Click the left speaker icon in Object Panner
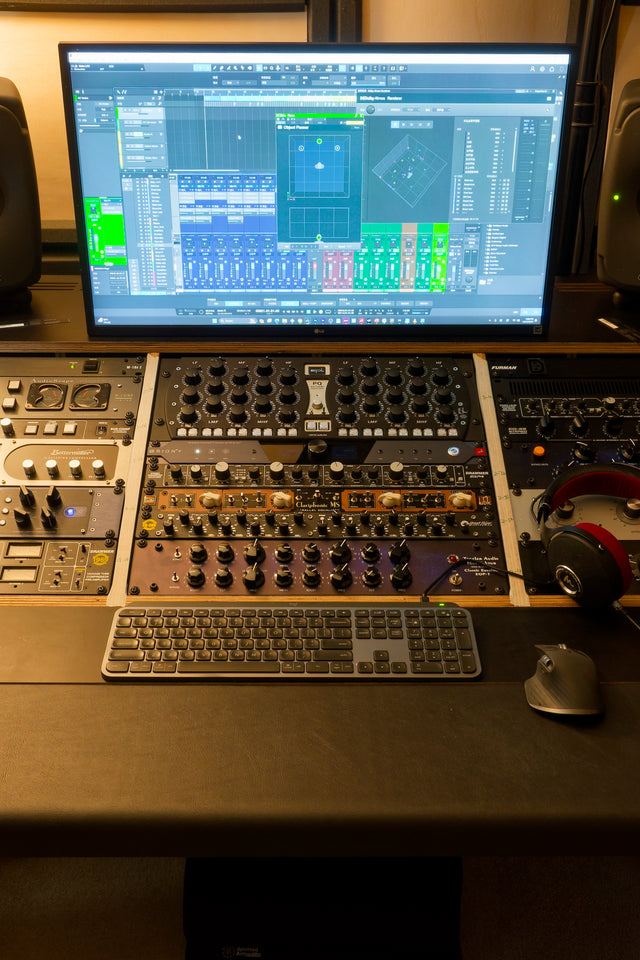The width and height of the screenshot is (640, 960). click(301, 148)
